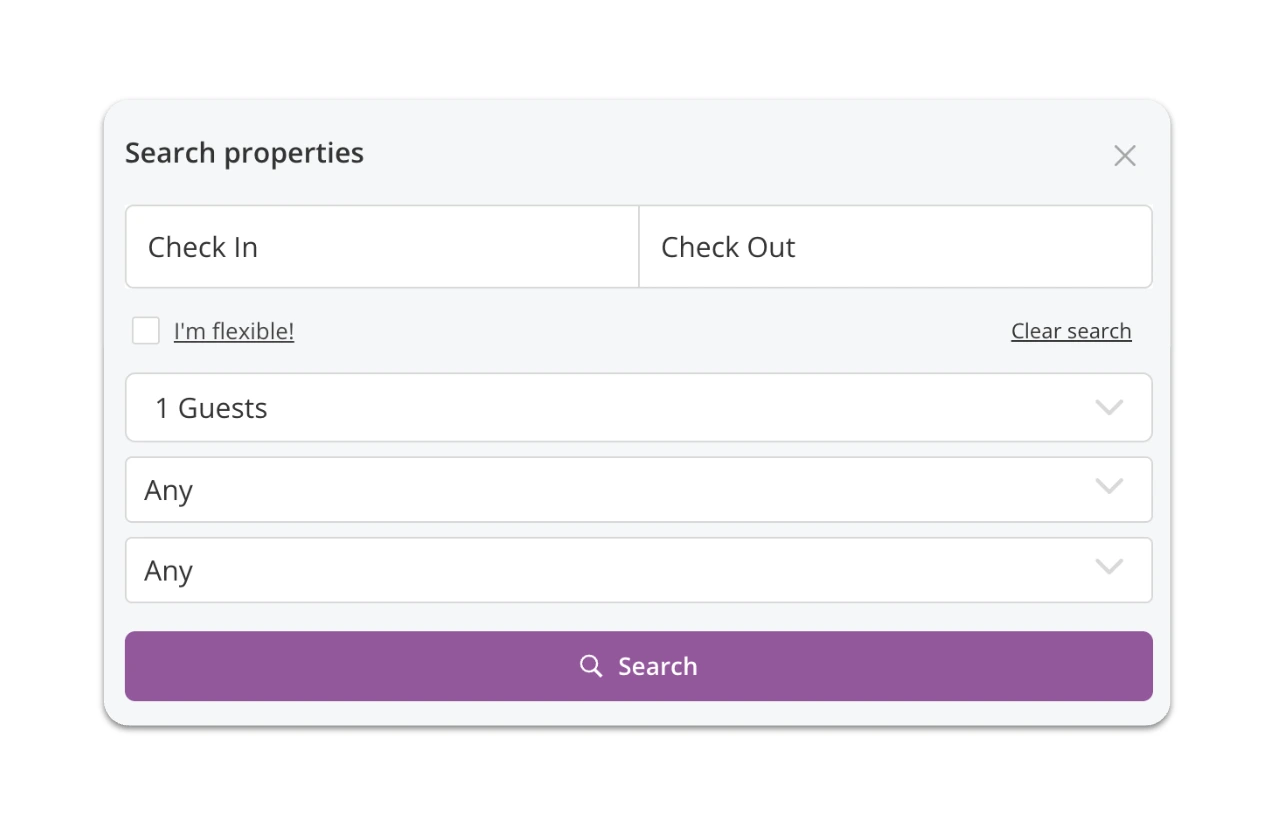Tick the checkbox beside I'm flexible!
The height and width of the screenshot is (830, 1266).
(145, 330)
